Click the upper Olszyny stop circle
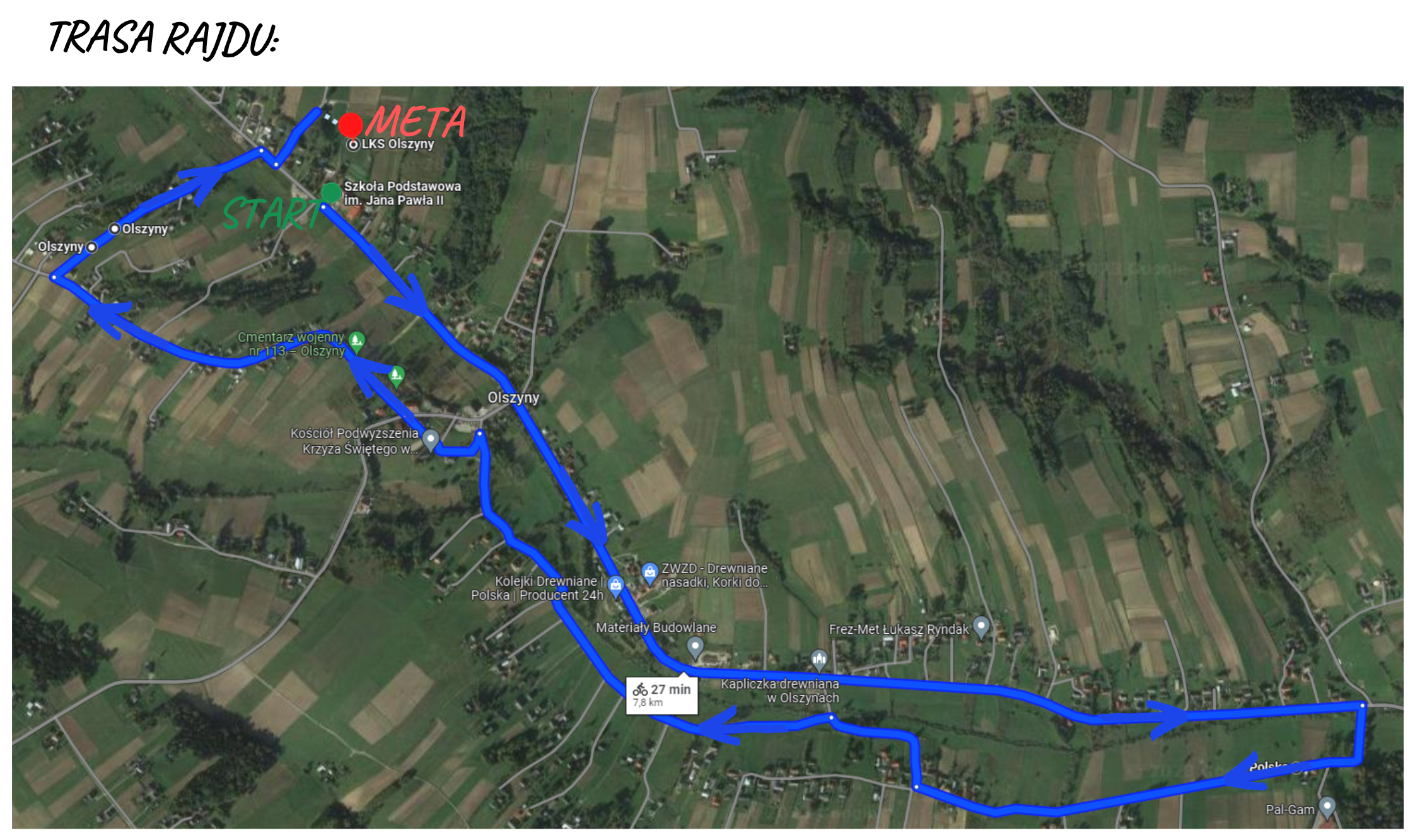The height and width of the screenshot is (840, 1415). [115, 228]
